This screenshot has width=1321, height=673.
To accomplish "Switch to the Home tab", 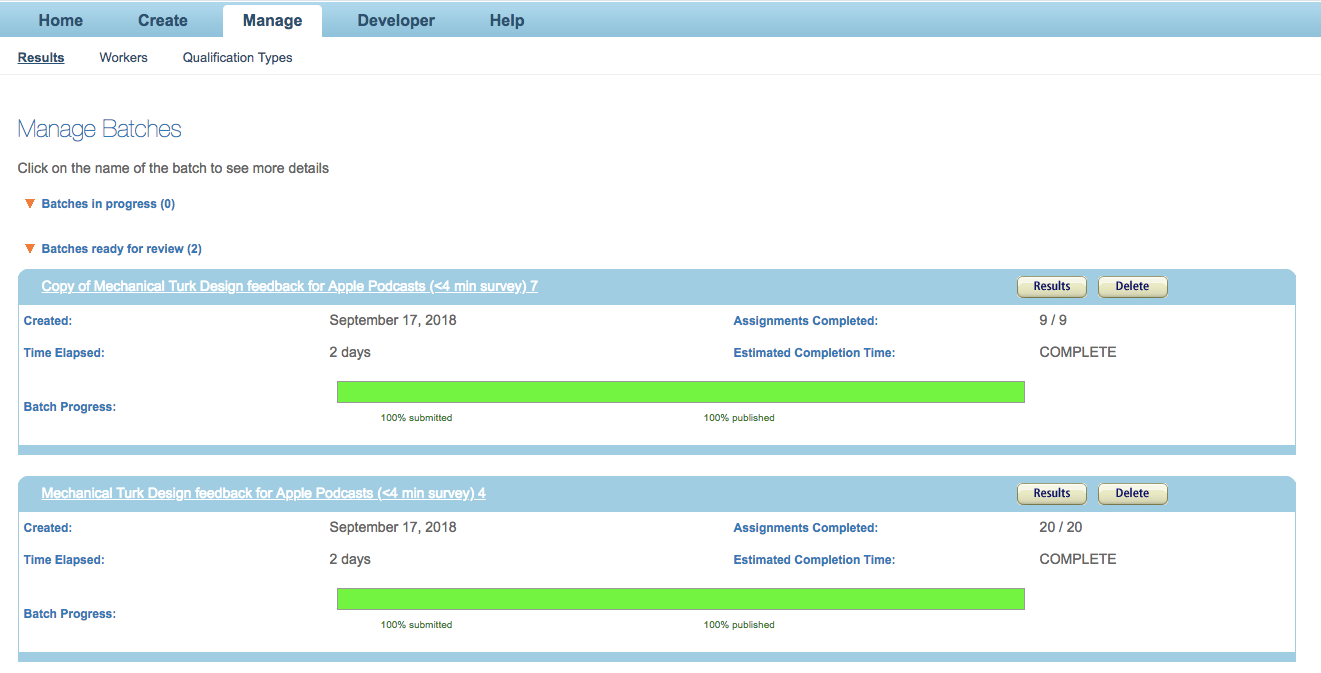I will tap(60, 20).
